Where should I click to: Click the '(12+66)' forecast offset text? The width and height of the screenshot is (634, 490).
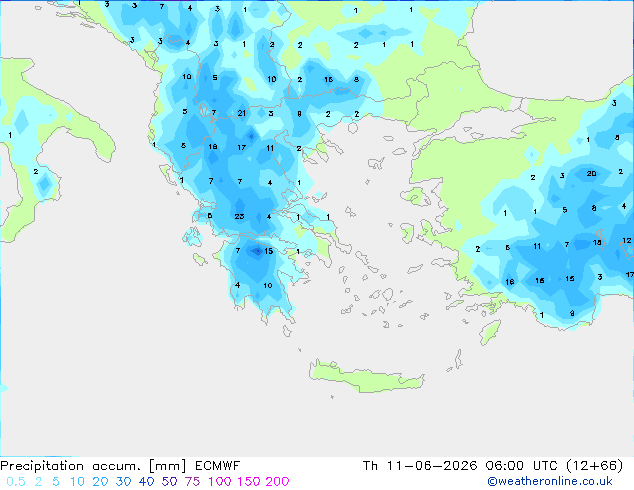coord(594,466)
